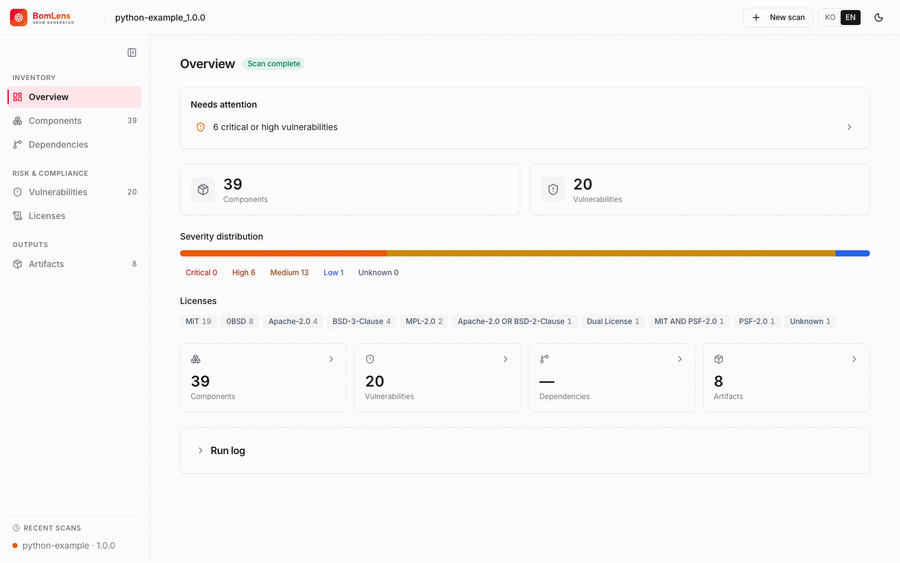Image resolution: width=900 pixels, height=563 pixels.
Task: Click the Low 1 severity label
Action: click(333, 273)
